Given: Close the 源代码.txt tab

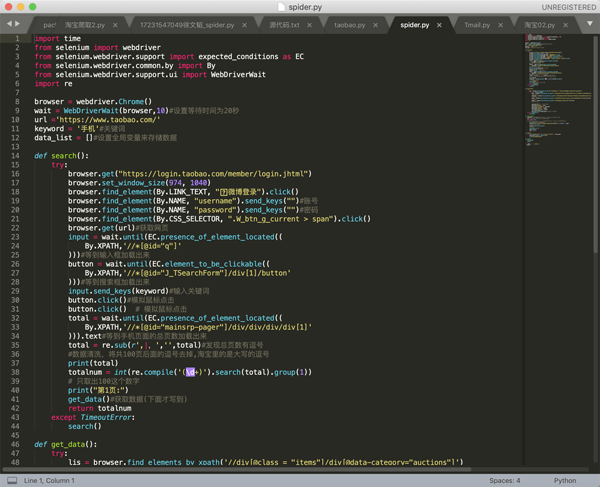Looking at the screenshot, I should (x=309, y=25).
